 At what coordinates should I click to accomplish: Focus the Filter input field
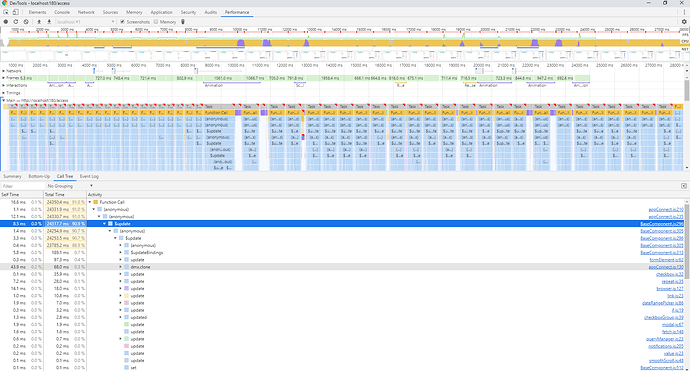pyautogui.click(x=22, y=186)
